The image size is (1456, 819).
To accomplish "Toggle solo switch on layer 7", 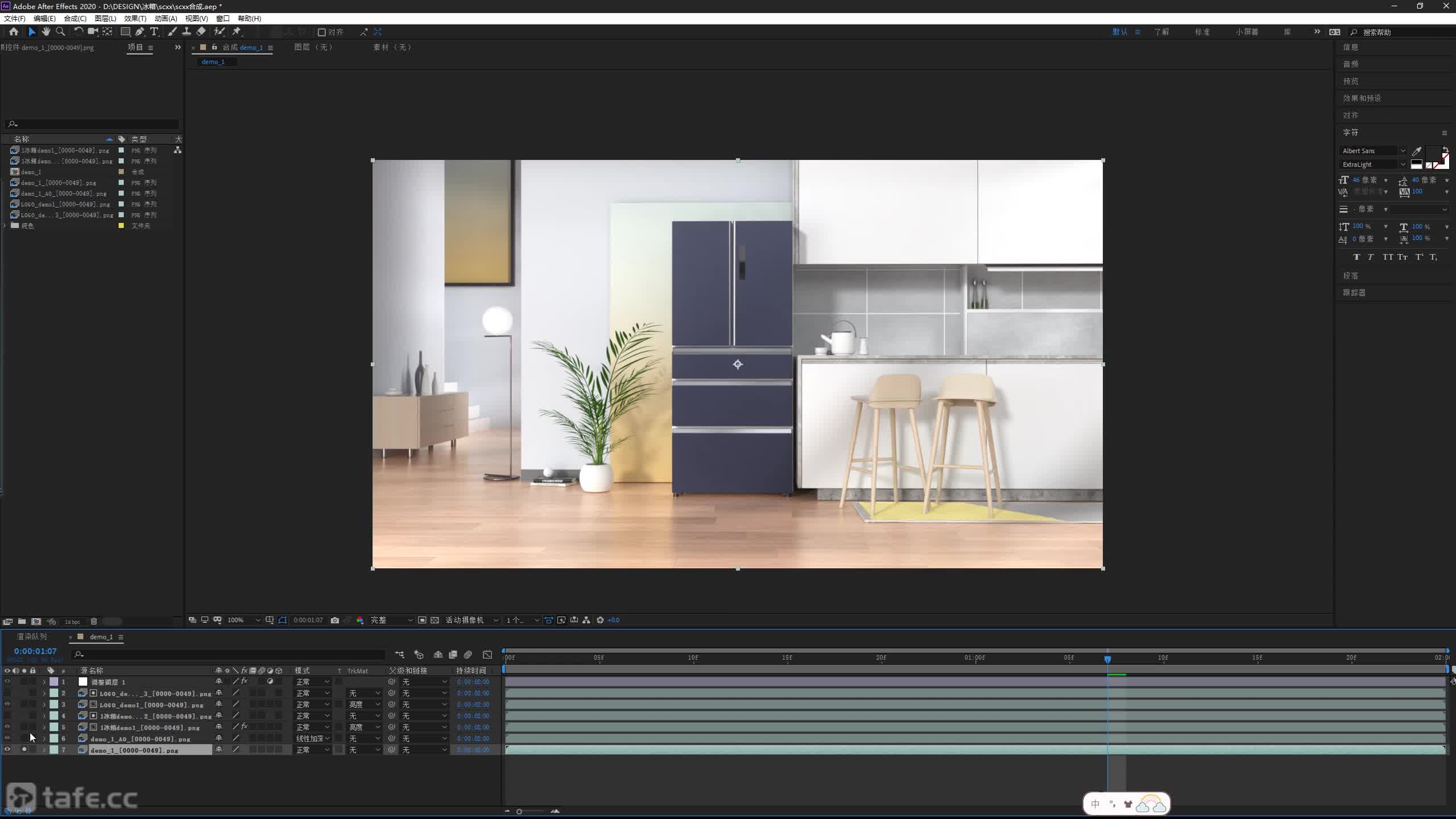I will 24,750.
